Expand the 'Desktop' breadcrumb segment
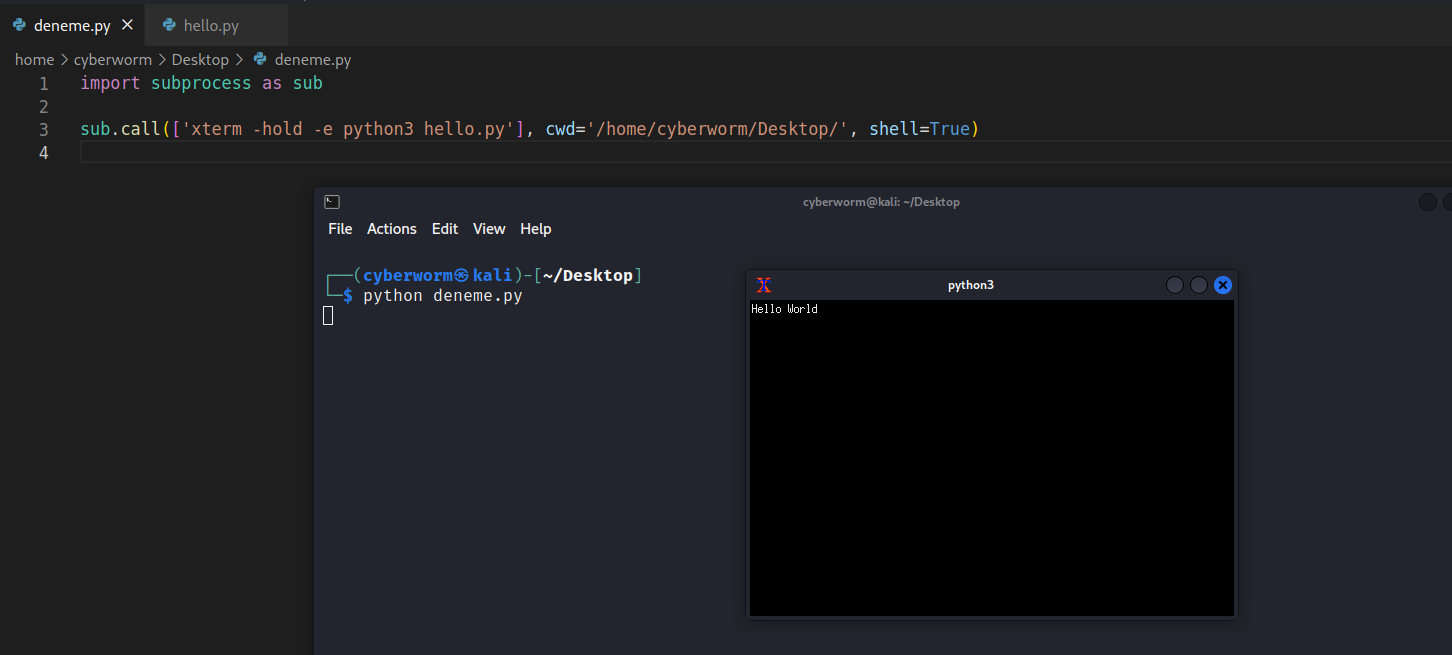The width and height of the screenshot is (1452, 655). click(x=200, y=60)
